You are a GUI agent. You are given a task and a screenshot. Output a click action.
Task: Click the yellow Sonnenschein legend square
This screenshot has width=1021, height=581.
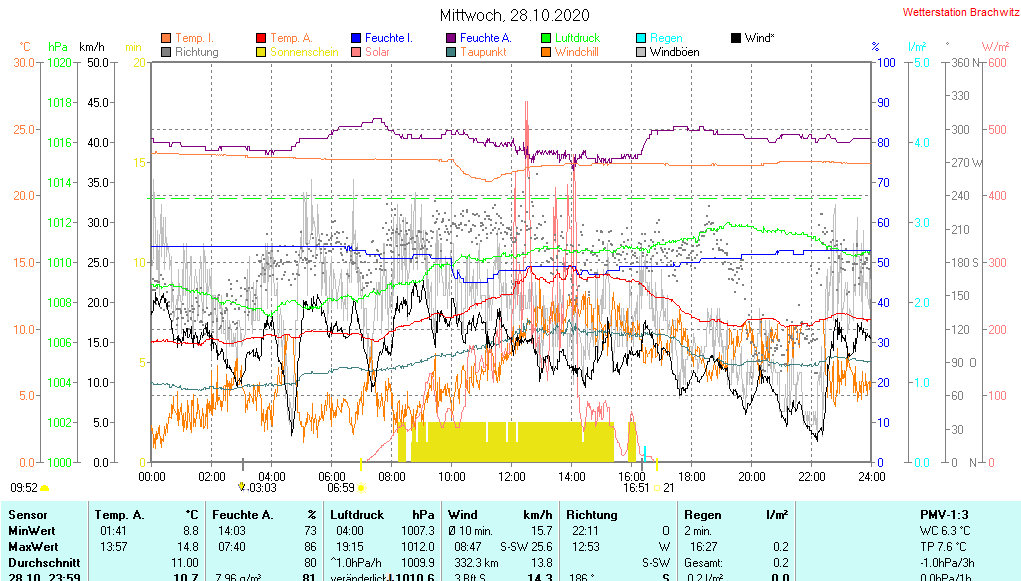262,52
